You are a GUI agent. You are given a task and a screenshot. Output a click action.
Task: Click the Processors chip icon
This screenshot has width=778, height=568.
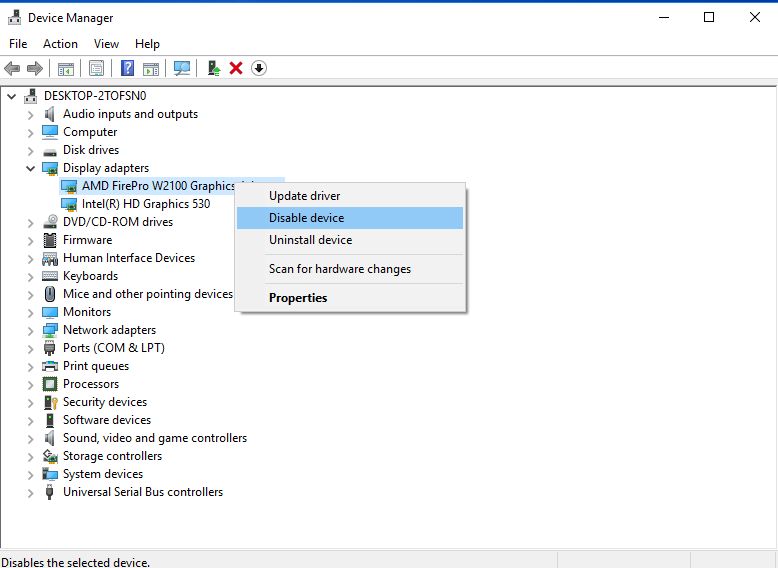[50, 384]
